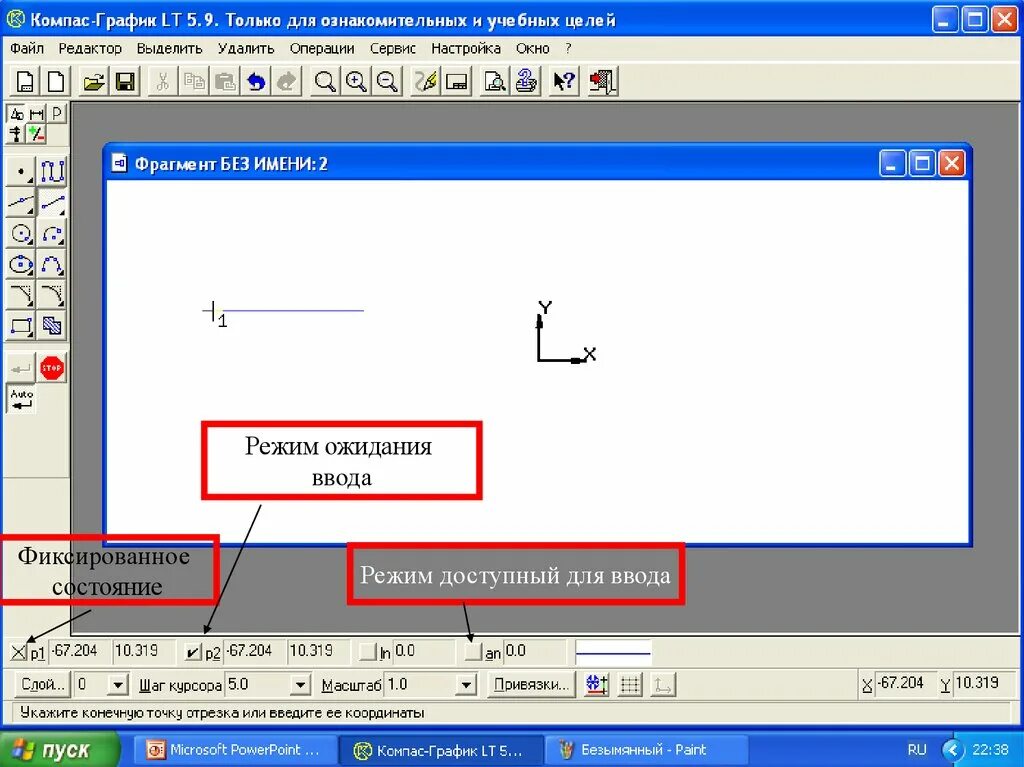The height and width of the screenshot is (767, 1024).
Task: Click the exit program door icon
Action: 602,82
